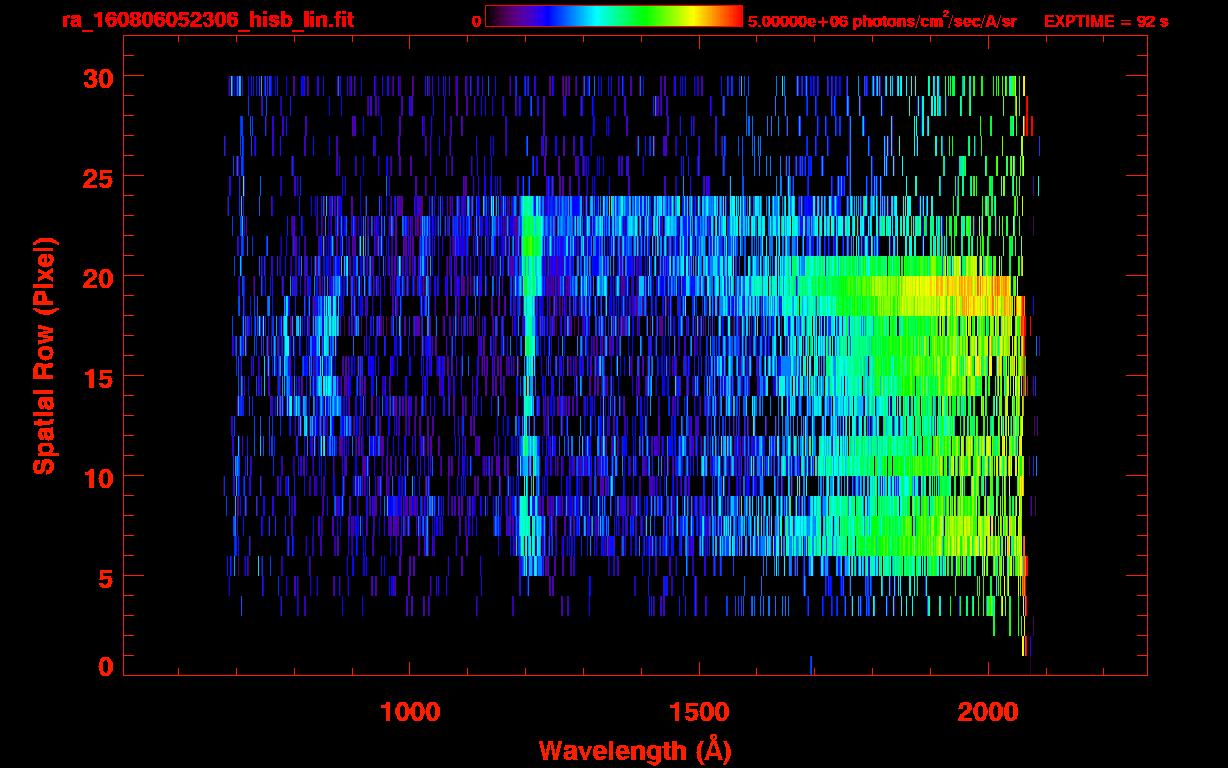Click the y-axis tick label 15
The image size is (1228, 768).
[x=97, y=377]
